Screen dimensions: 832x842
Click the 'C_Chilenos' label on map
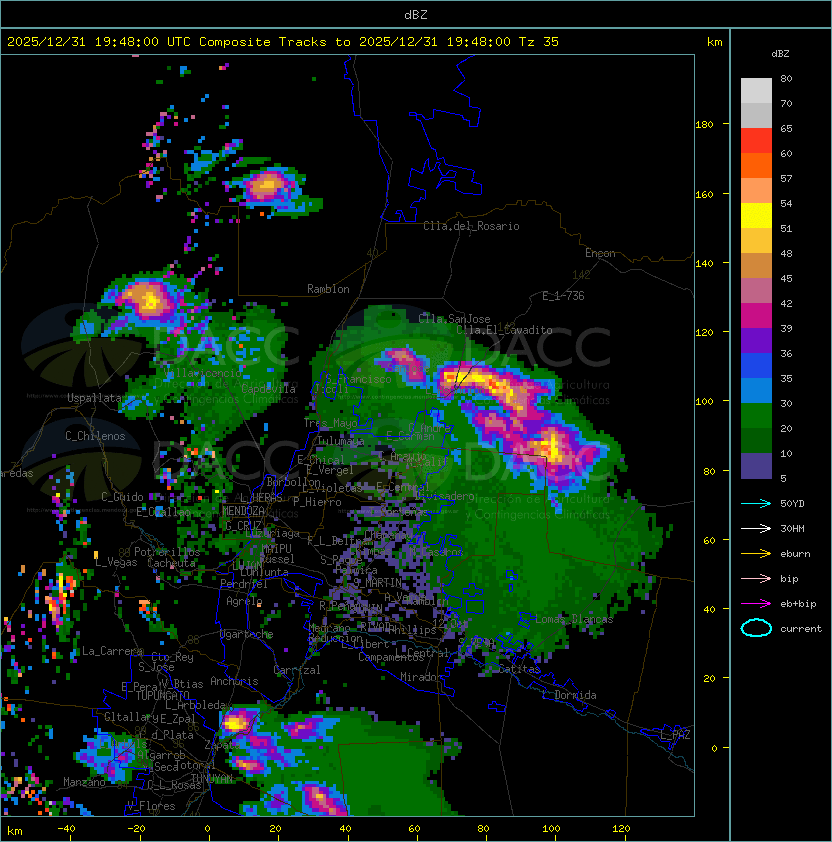[95, 436]
